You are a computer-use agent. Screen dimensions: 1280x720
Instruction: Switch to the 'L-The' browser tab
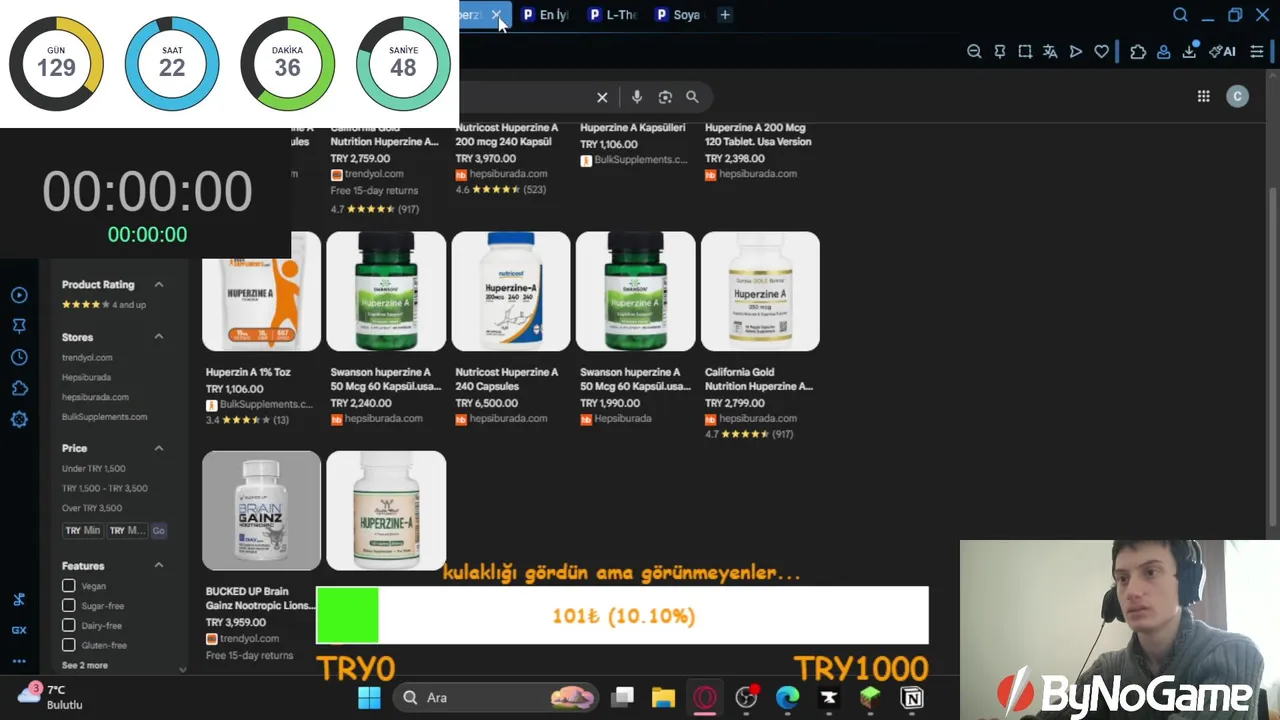[x=612, y=15]
